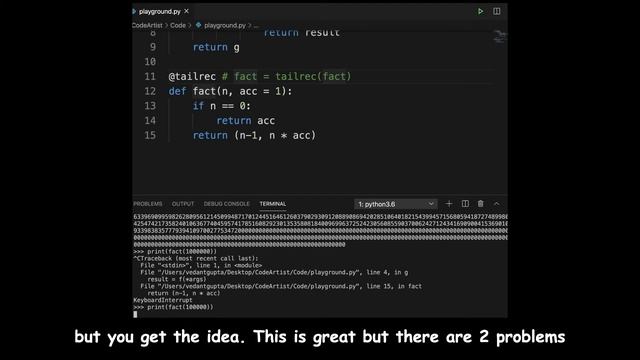Click the CodeArtist breadcrumb segment
Screen dimensions: 640x360
click(147, 25)
